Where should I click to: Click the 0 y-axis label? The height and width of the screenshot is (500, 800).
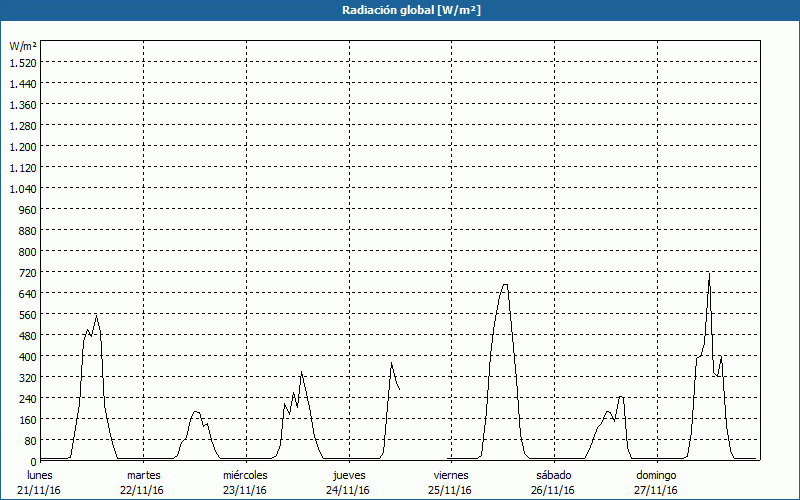(34, 462)
